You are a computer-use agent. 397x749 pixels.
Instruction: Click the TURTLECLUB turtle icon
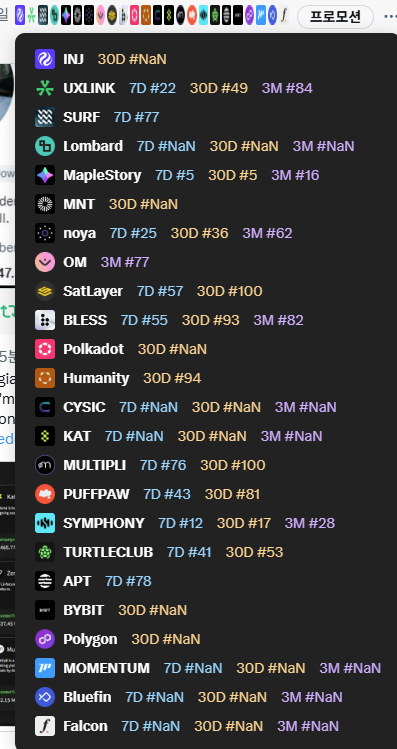[45, 552]
